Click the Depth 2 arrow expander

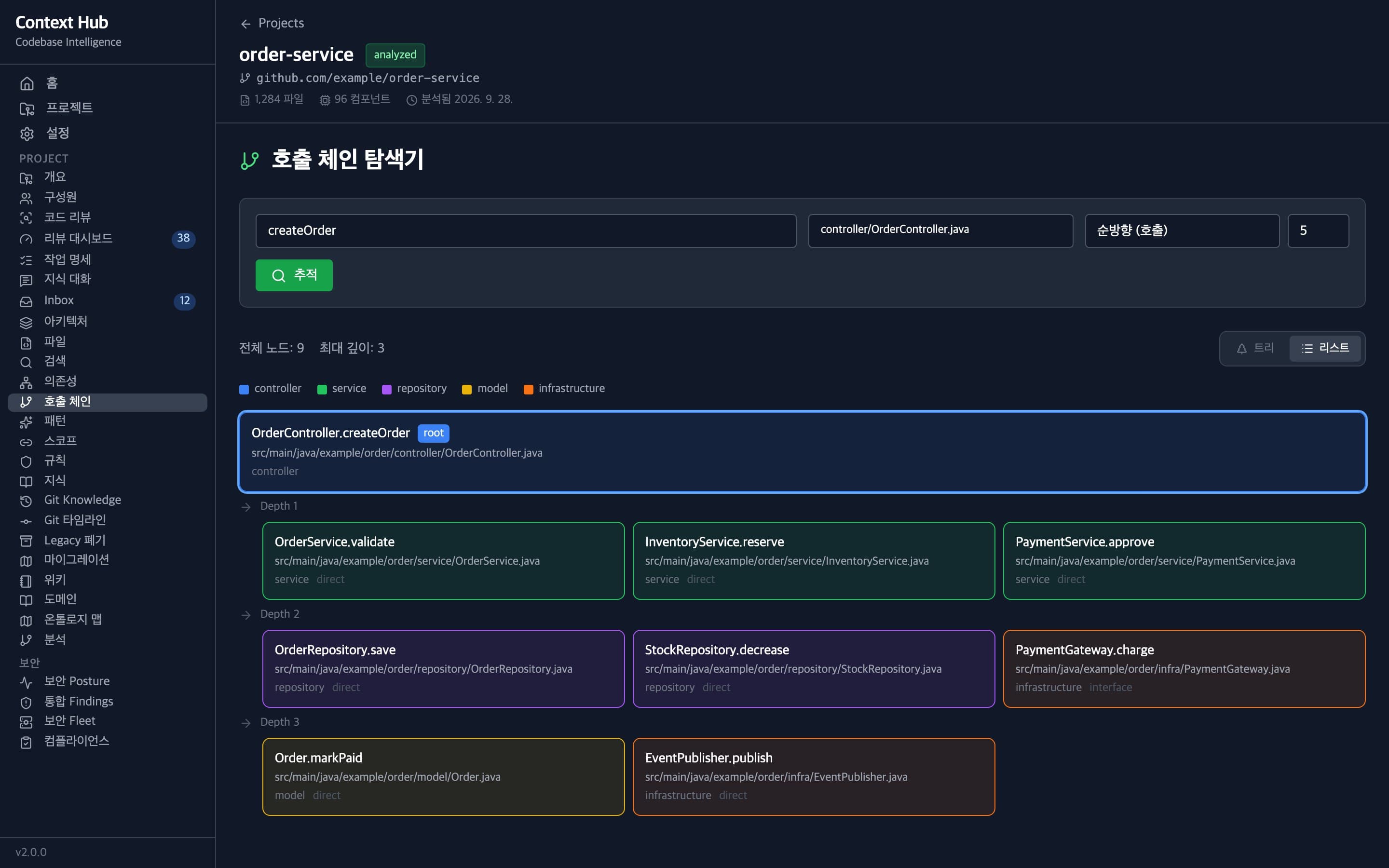[x=246, y=615]
